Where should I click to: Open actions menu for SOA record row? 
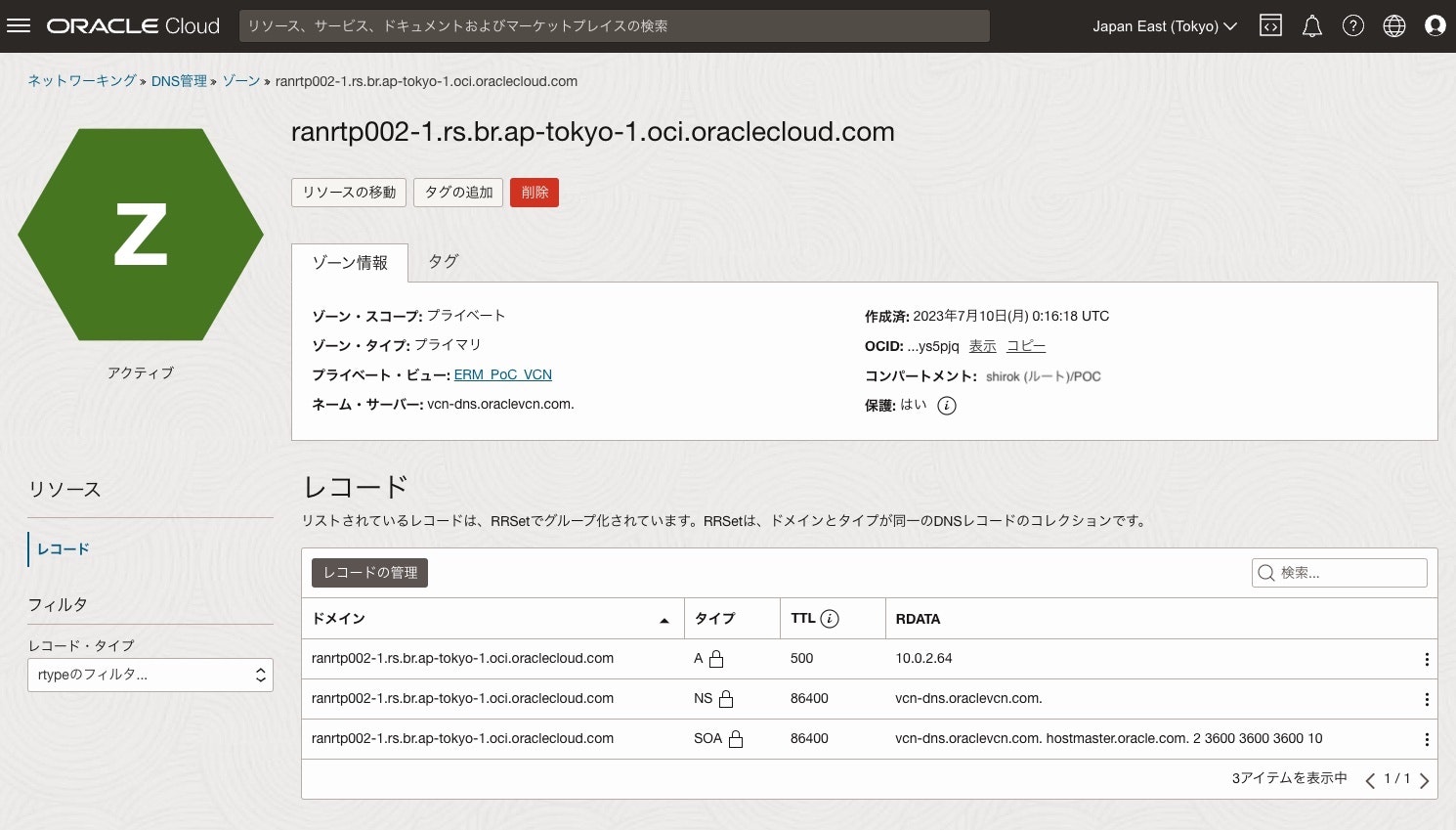1427,740
